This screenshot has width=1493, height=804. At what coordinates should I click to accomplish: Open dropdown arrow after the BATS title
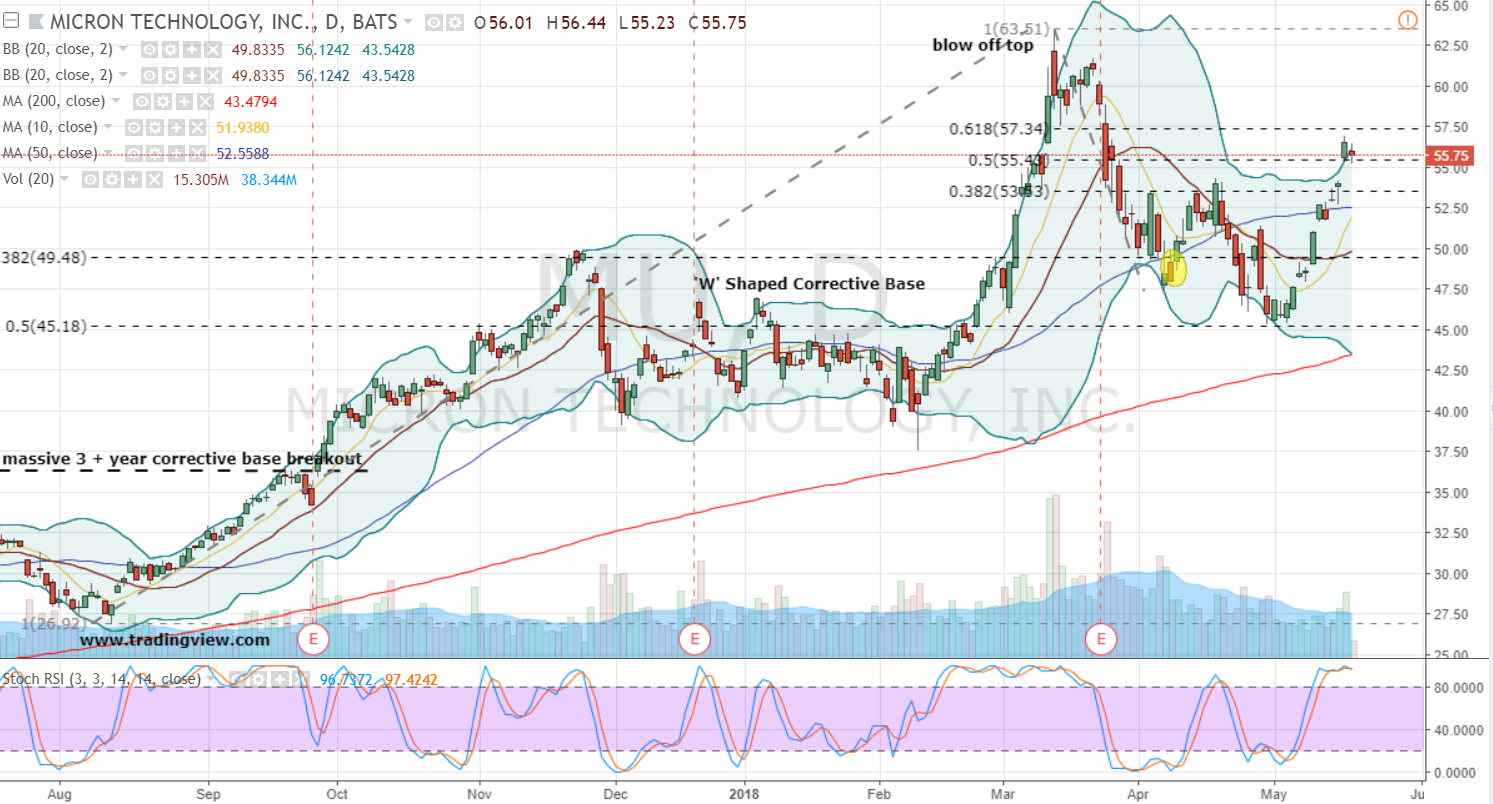[407, 22]
